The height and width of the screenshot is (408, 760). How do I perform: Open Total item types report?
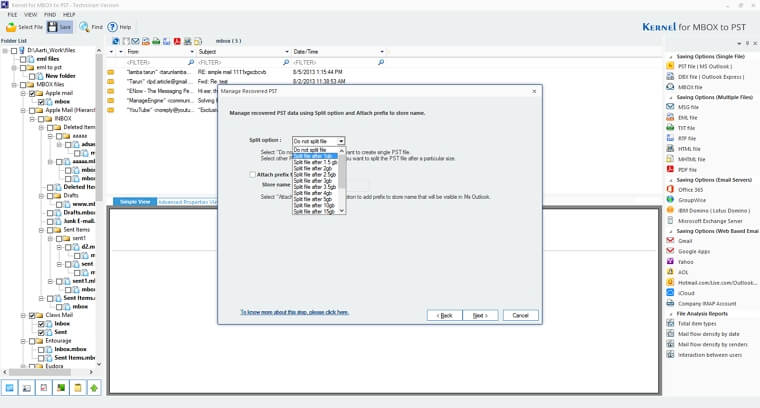697,324
